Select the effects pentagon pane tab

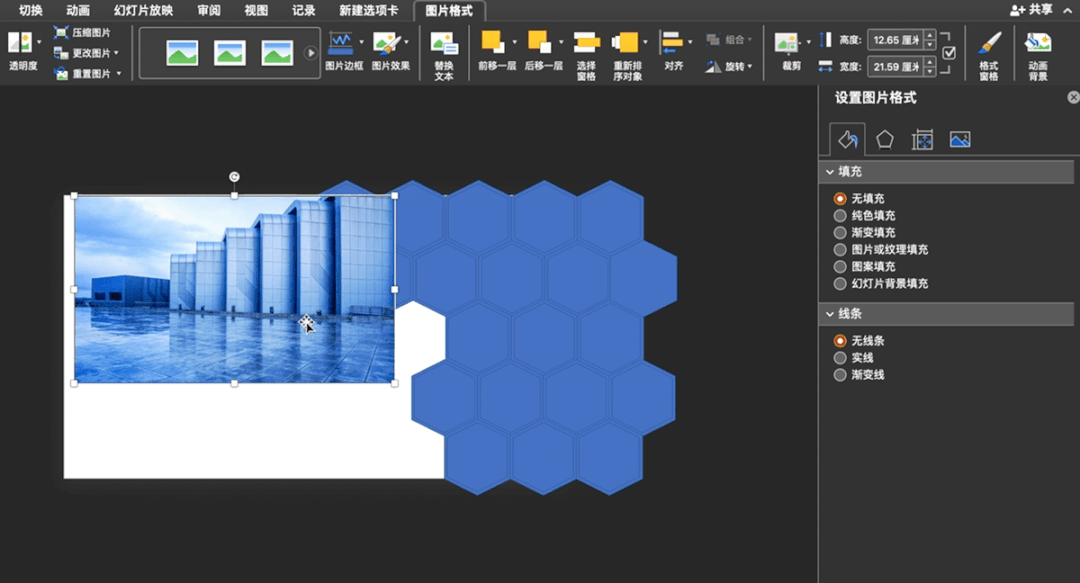(x=884, y=140)
